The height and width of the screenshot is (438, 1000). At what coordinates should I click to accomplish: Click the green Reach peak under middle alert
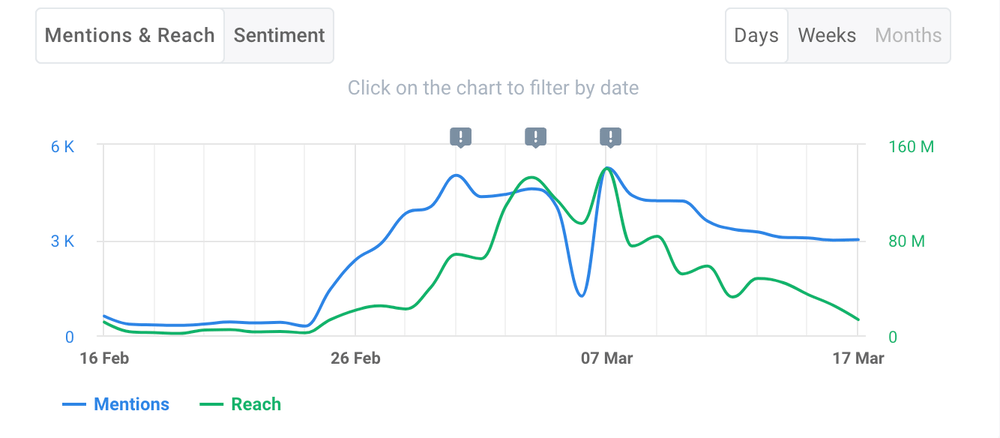531,178
